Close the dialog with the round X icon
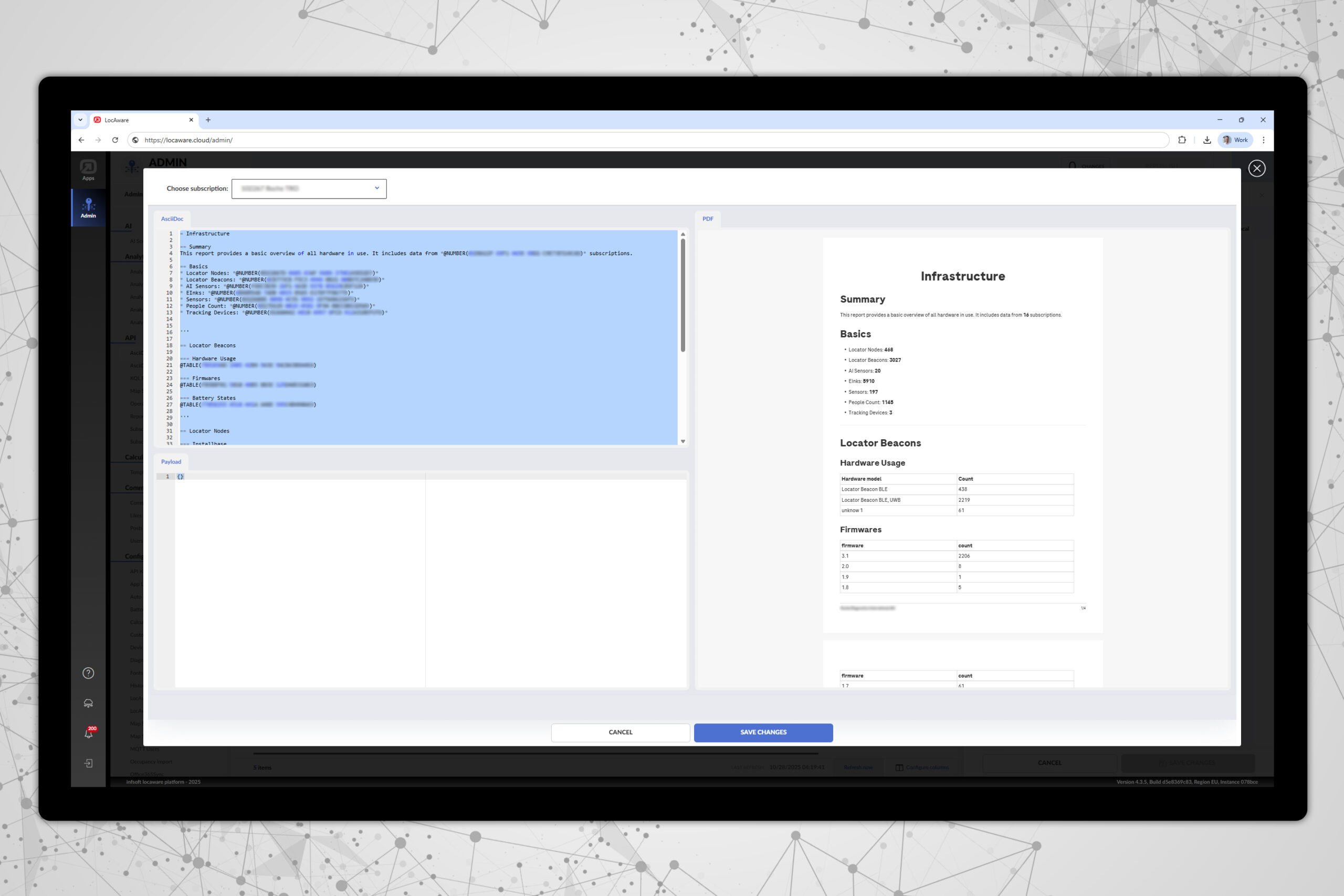1344x896 pixels. (x=1256, y=168)
